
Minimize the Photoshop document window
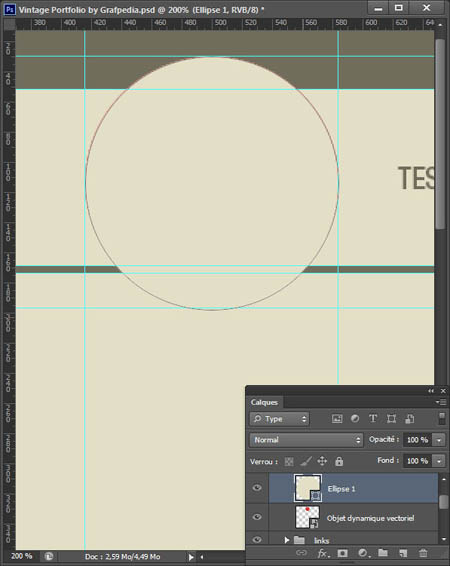click(378, 8)
